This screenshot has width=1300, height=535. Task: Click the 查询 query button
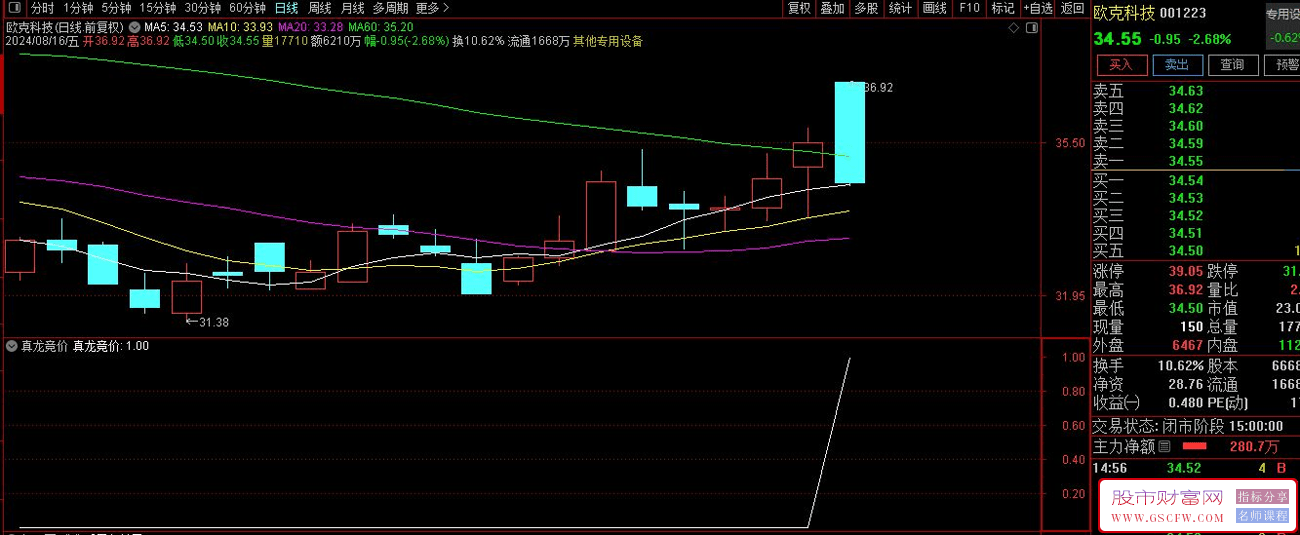tap(1232, 65)
